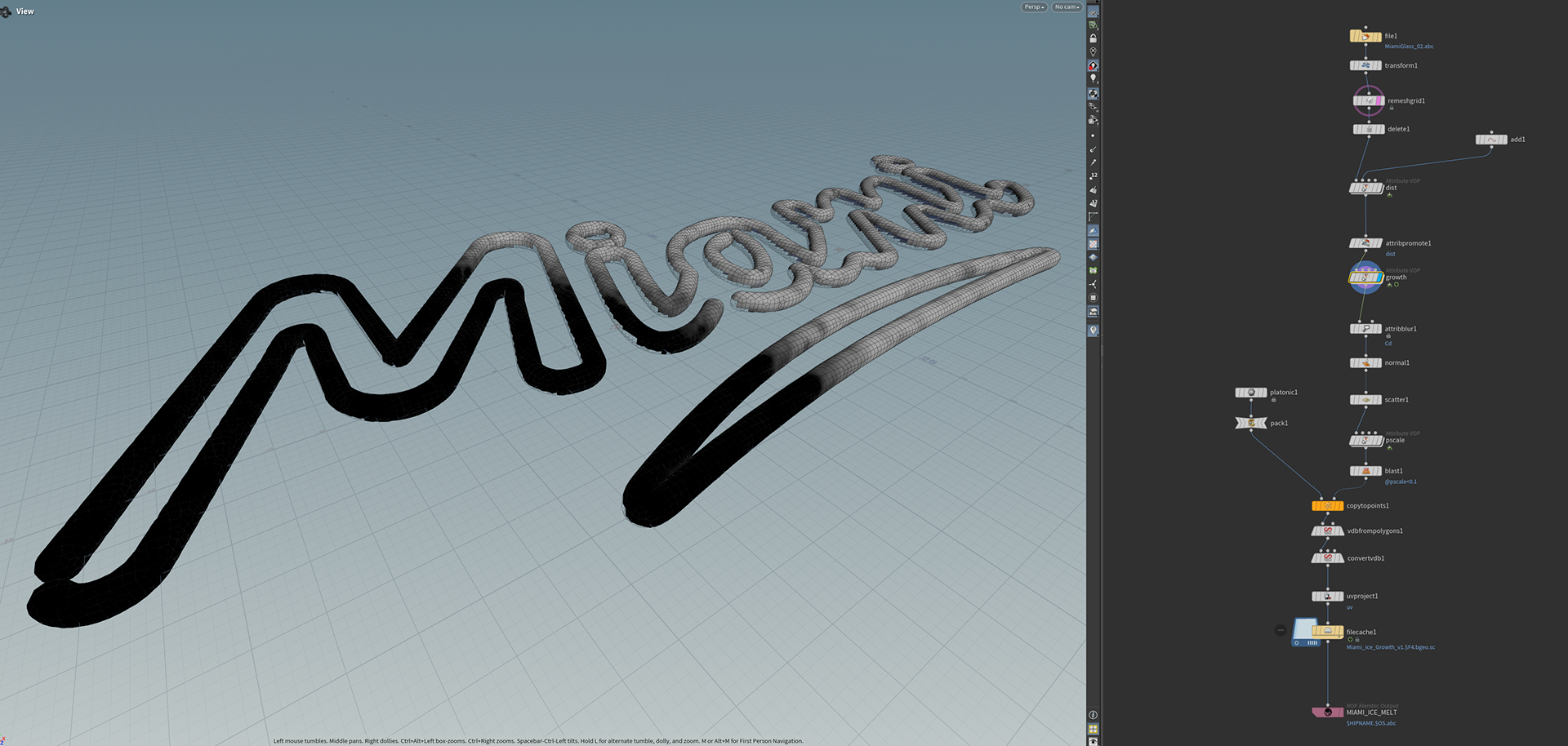This screenshot has width=1568, height=746.
Task: Select the MIAMI_ICE_MELT Alembic output node
Action: tap(1328, 713)
